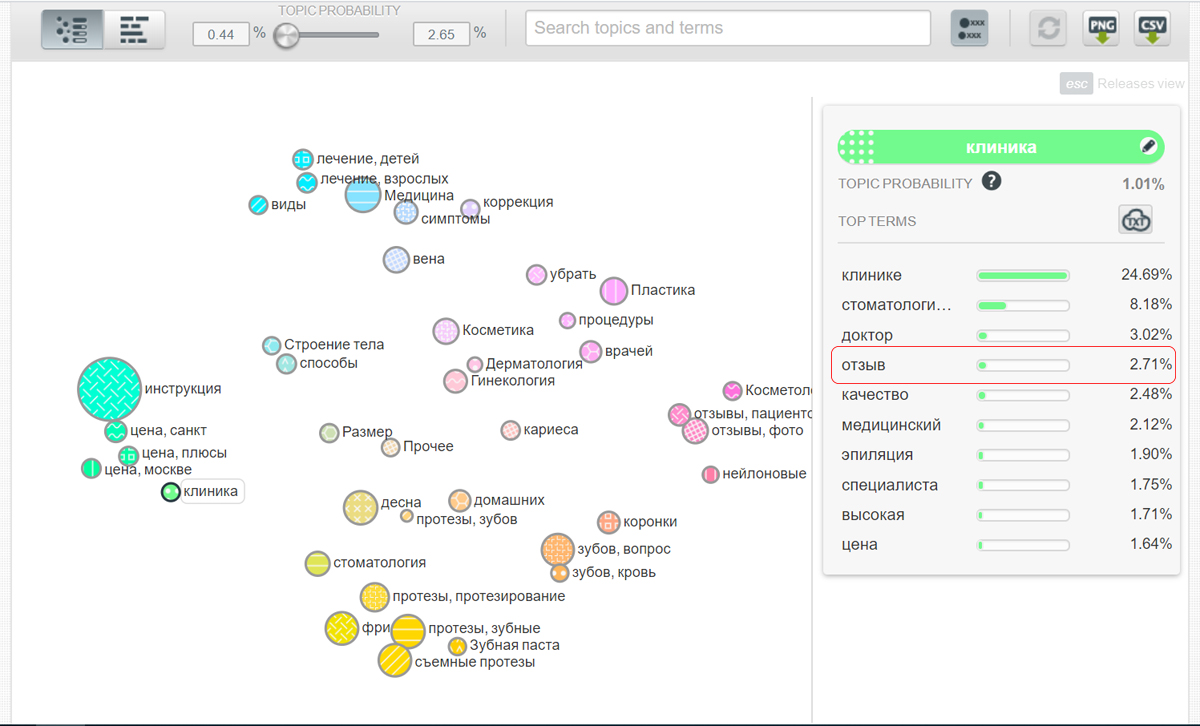The image size is (1200, 726).
Task: Click the Пластика topic bubble
Action: (614, 291)
